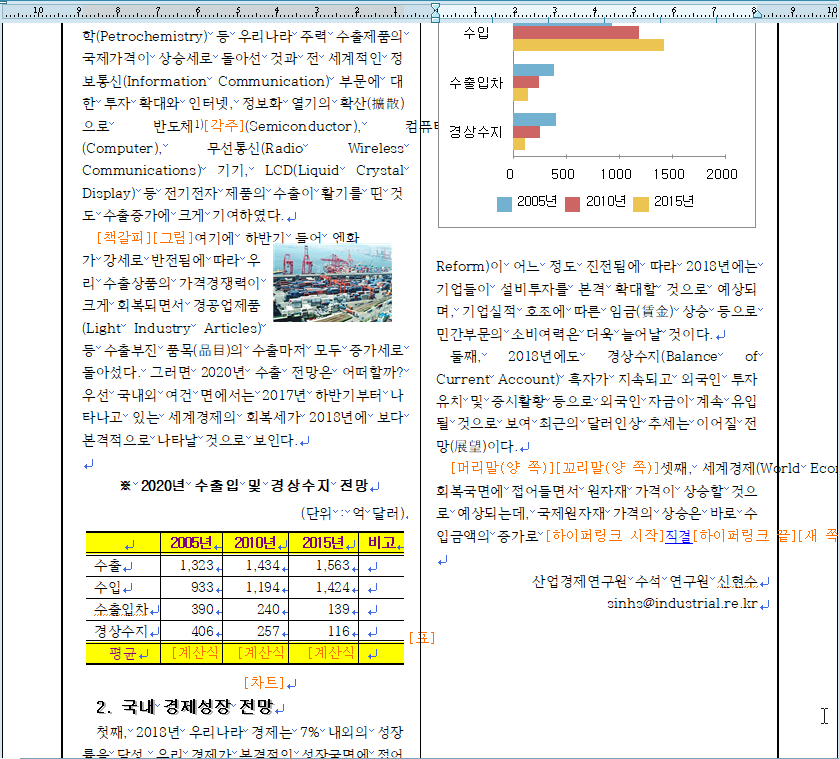Select the [각주] footnote control code
Screen dimensions: 839x759
(x=224, y=126)
